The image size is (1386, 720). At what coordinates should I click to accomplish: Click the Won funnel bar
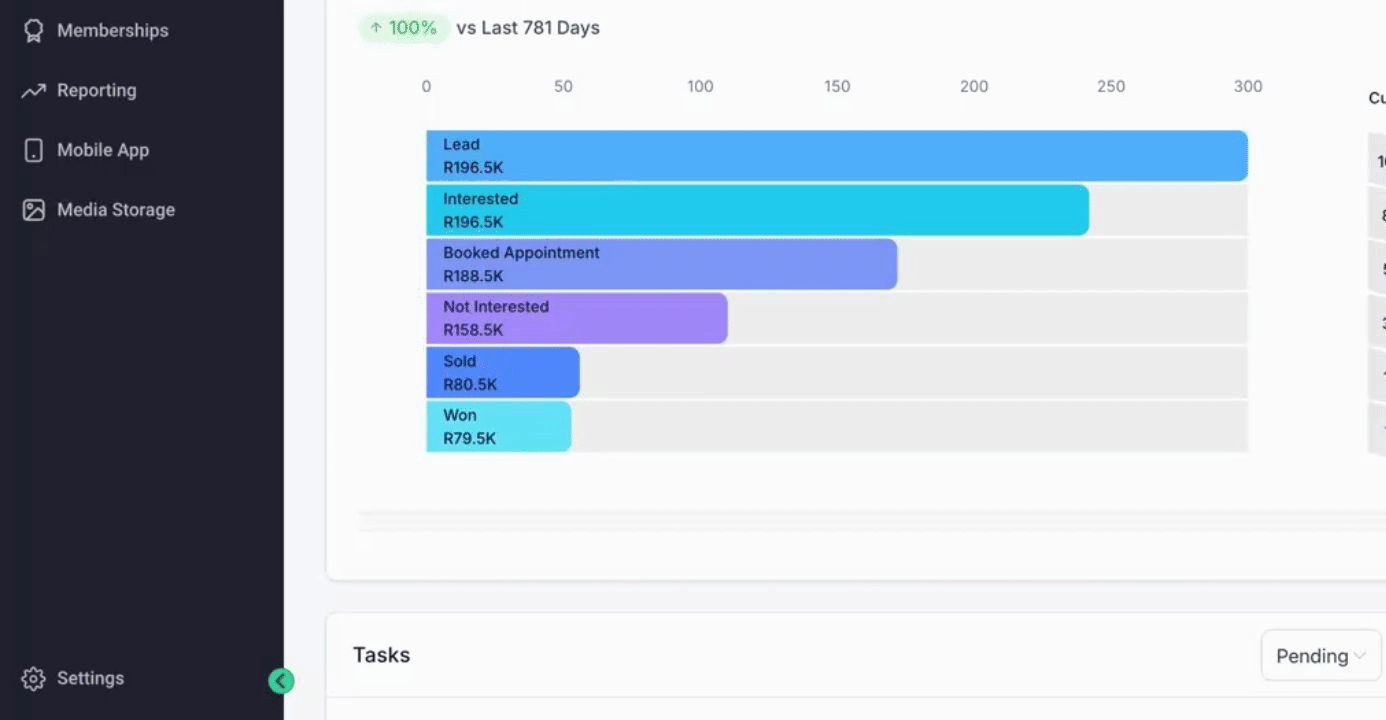pos(498,426)
